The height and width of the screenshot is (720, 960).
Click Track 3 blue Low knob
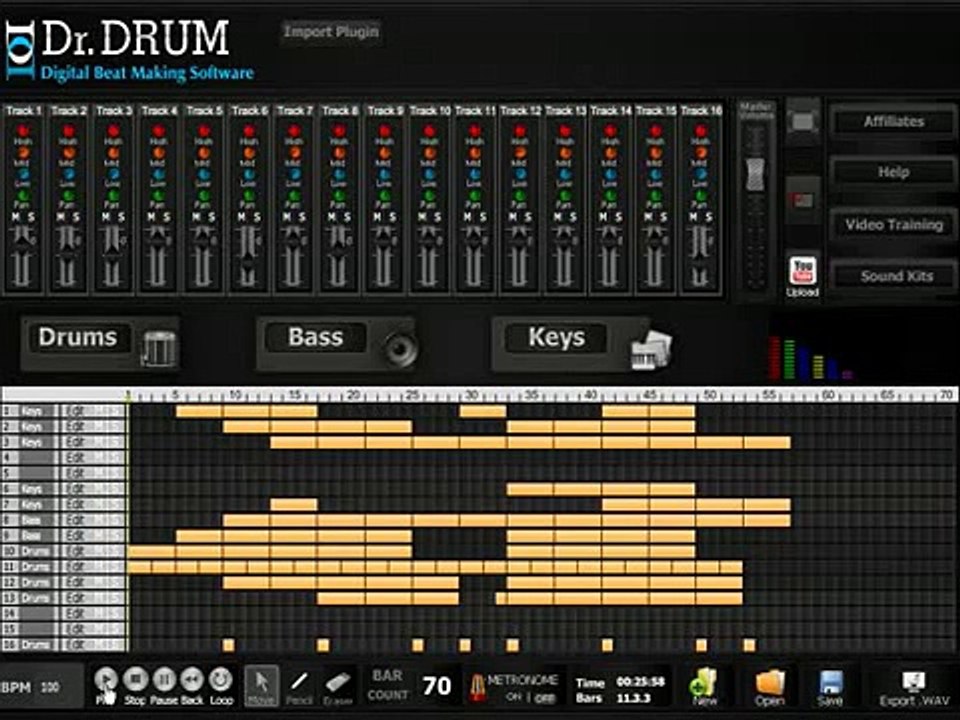tap(113, 174)
